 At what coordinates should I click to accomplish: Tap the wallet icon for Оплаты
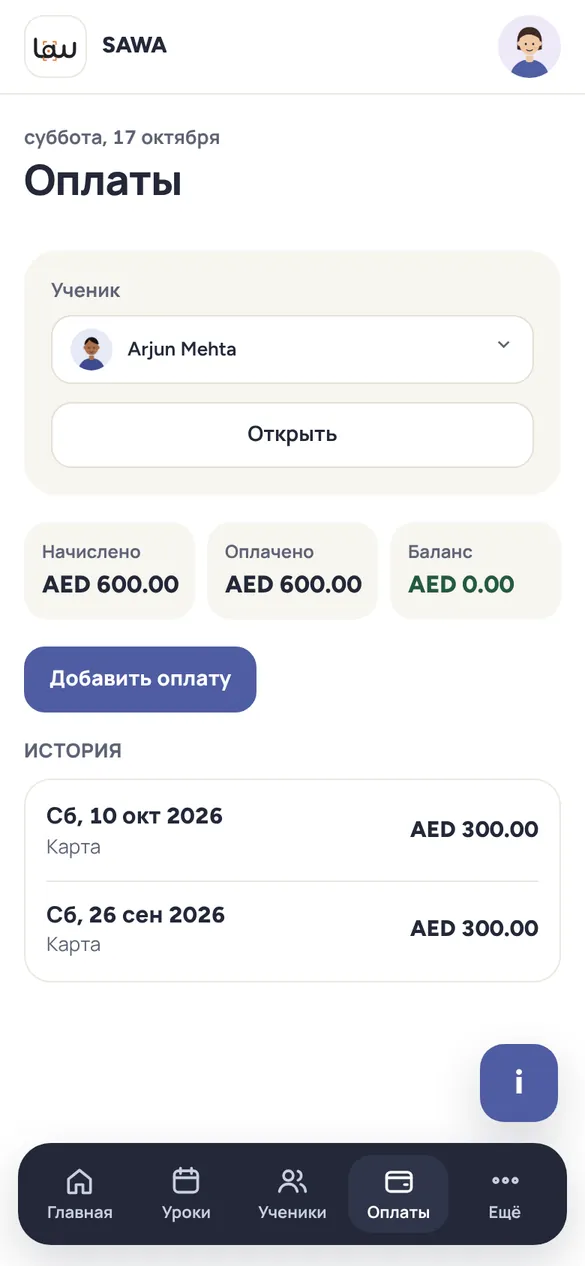398,1181
